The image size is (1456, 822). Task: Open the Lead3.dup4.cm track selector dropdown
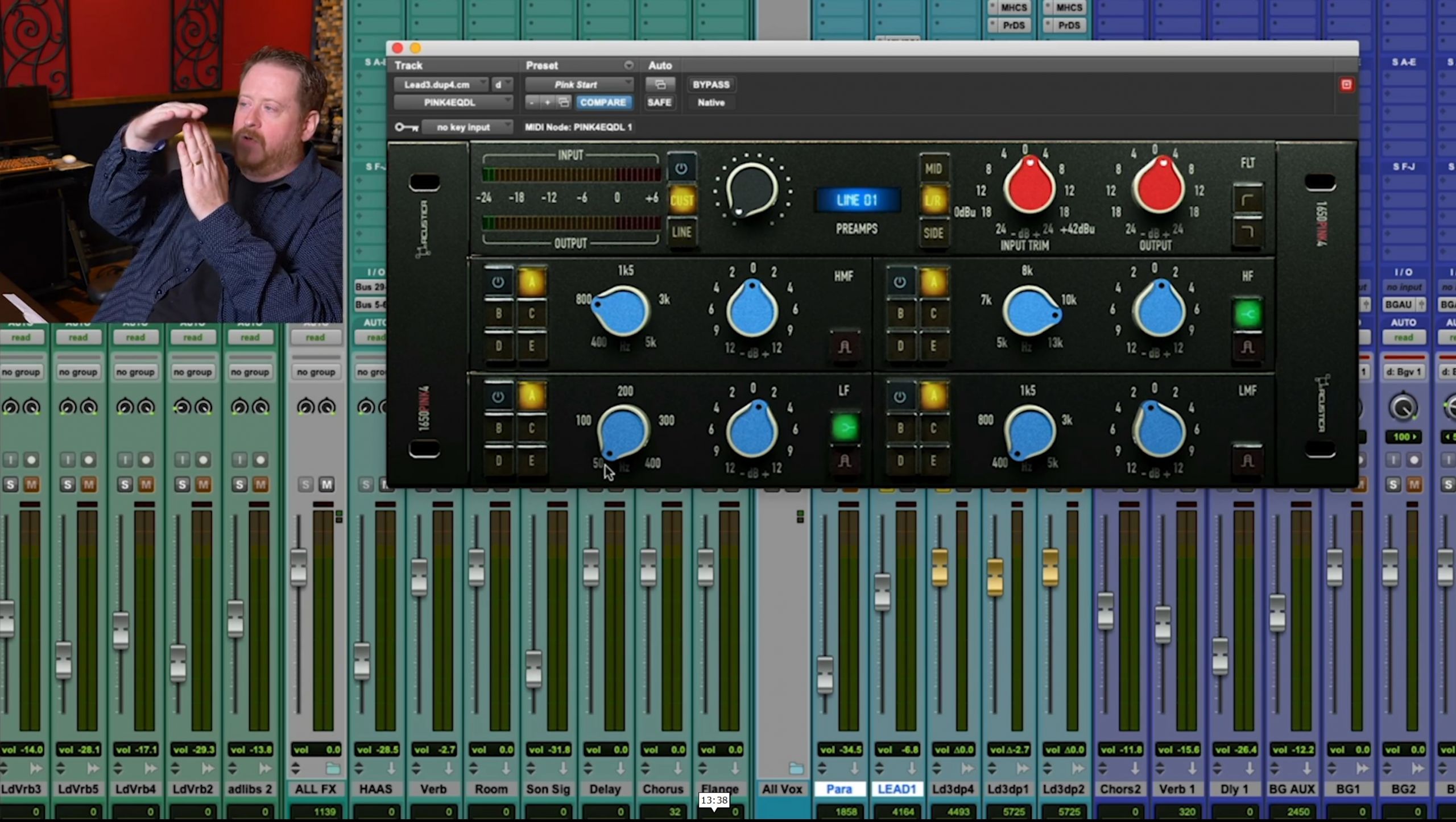[x=441, y=85]
